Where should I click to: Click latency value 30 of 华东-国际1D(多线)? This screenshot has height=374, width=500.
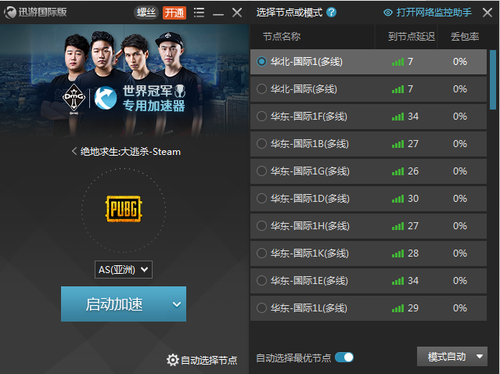point(413,198)
